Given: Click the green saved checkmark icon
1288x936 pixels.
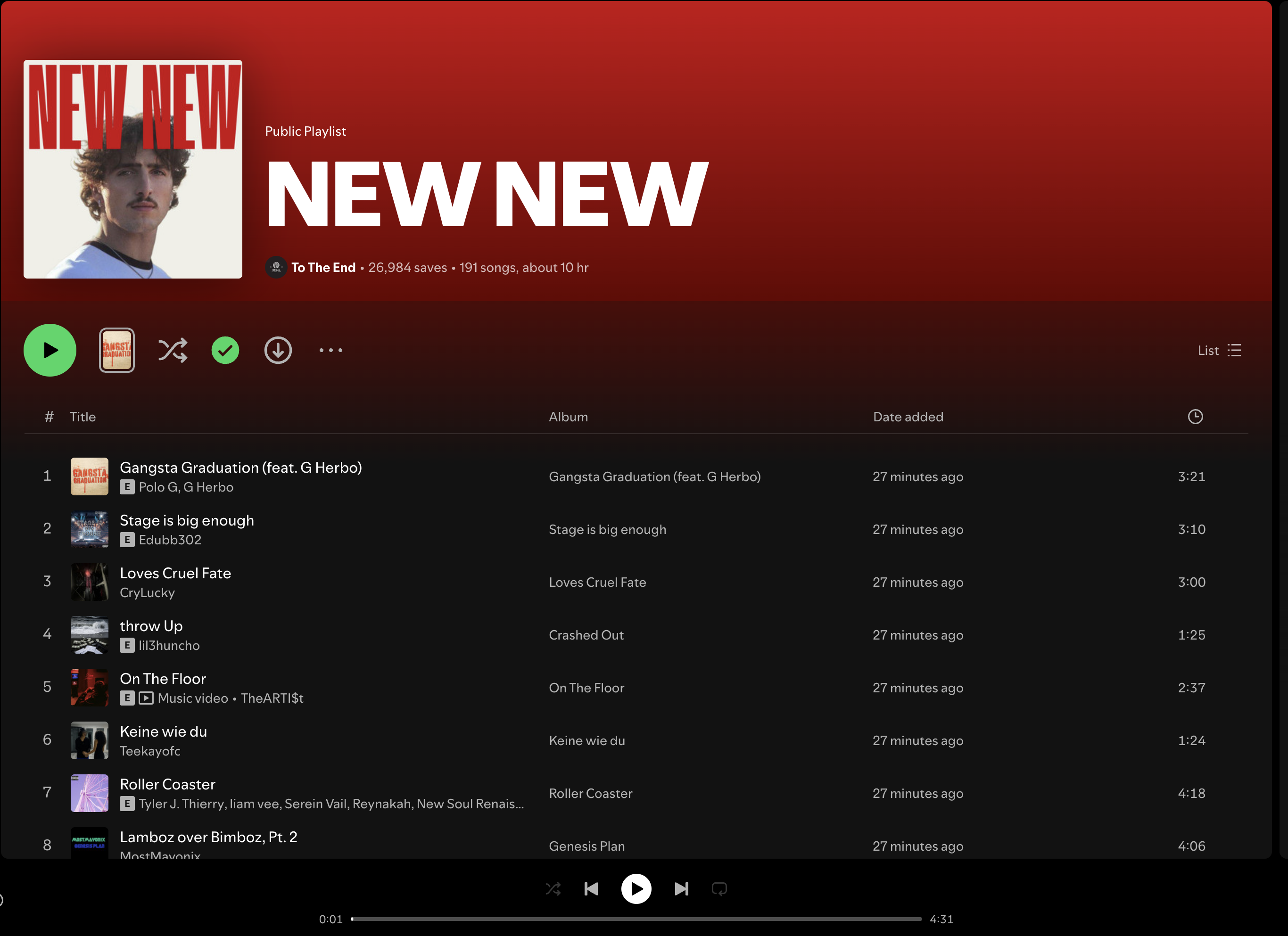Looking at the screenshot, I should [225, 350].
